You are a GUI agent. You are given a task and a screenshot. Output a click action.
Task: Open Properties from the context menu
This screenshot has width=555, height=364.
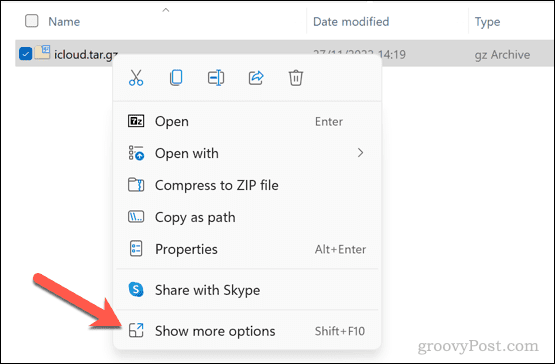(247, 249)
